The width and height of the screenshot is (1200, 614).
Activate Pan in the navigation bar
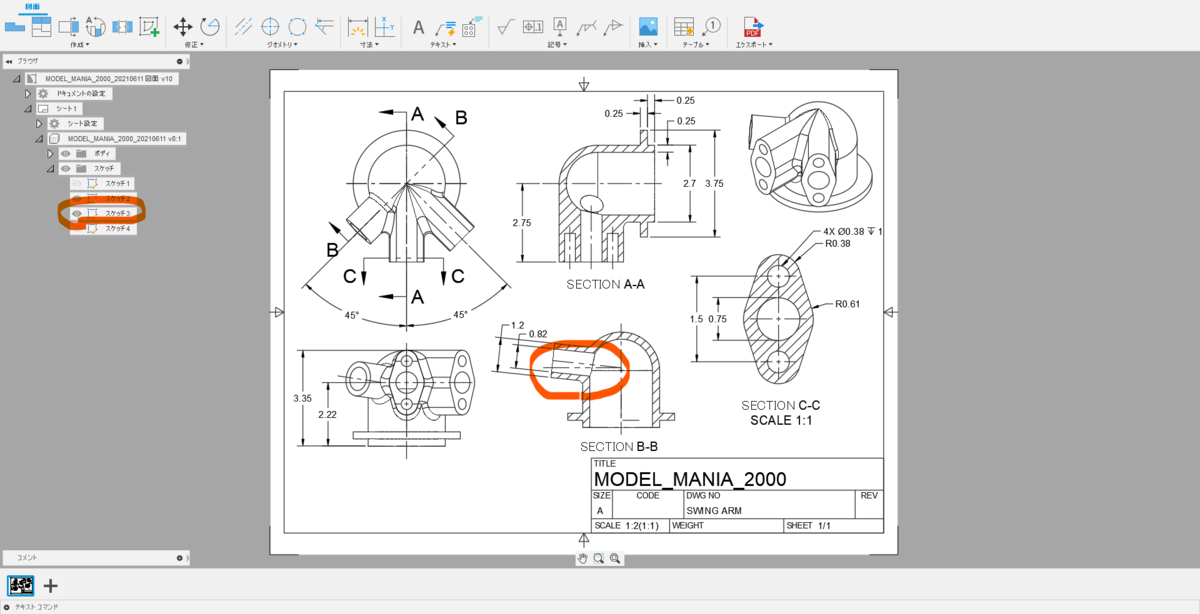[582, 558]
